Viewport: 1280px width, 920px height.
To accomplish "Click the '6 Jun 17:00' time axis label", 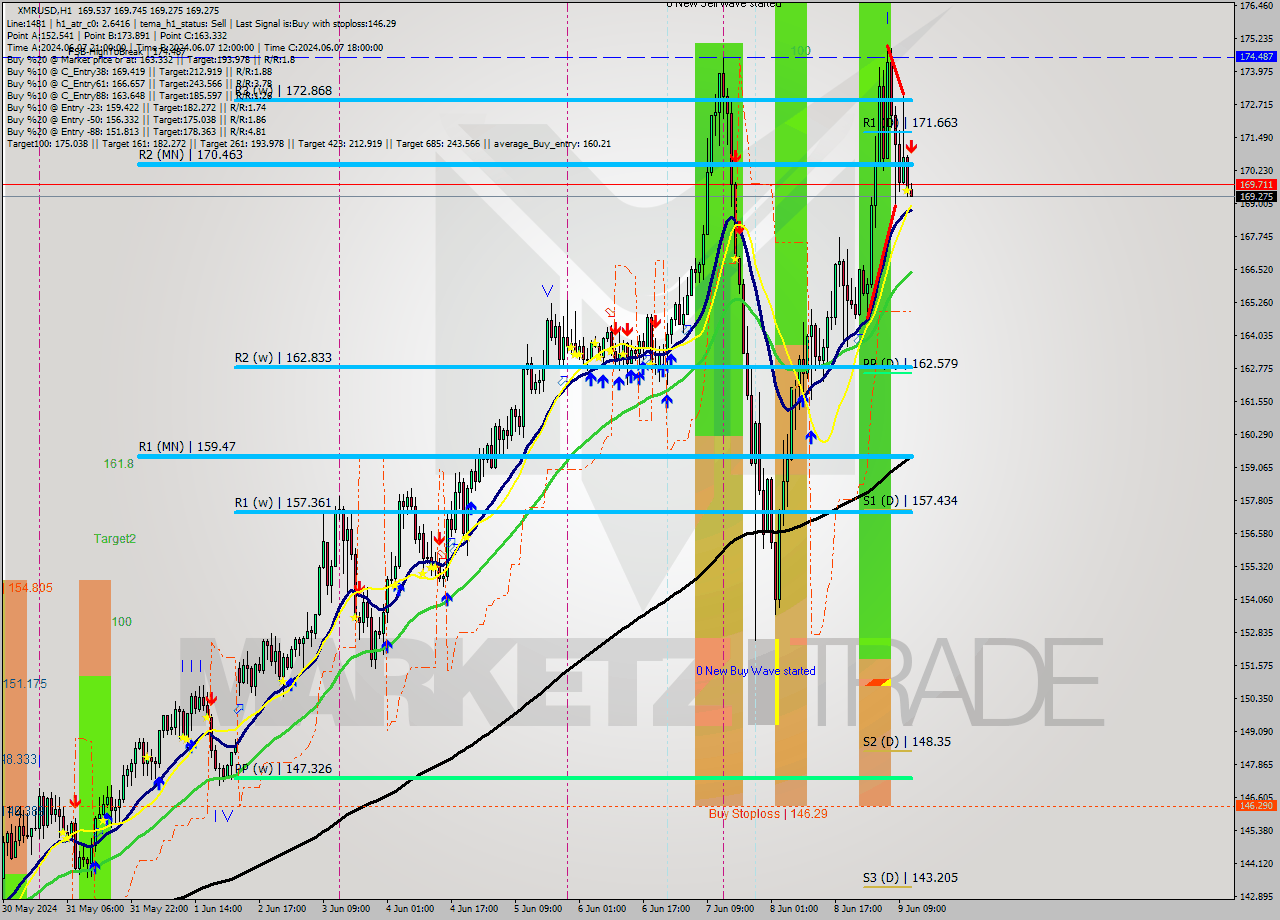I will 667,909.
